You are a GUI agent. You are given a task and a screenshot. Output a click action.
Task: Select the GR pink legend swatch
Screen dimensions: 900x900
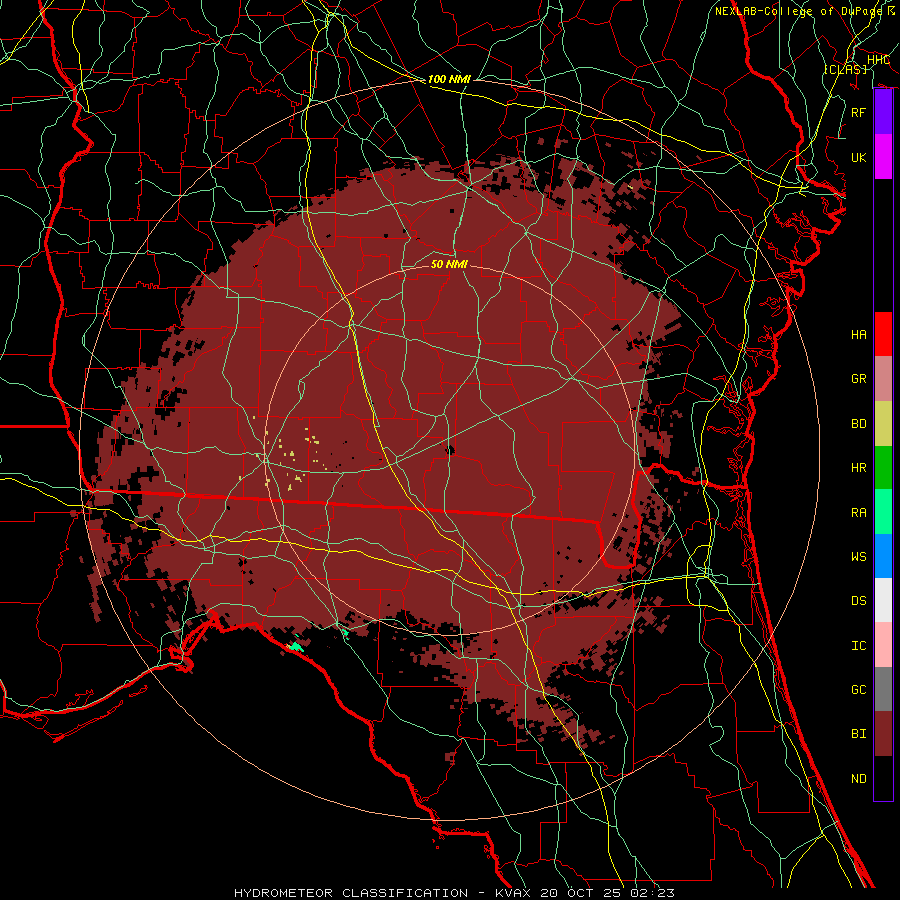point(883,378)
